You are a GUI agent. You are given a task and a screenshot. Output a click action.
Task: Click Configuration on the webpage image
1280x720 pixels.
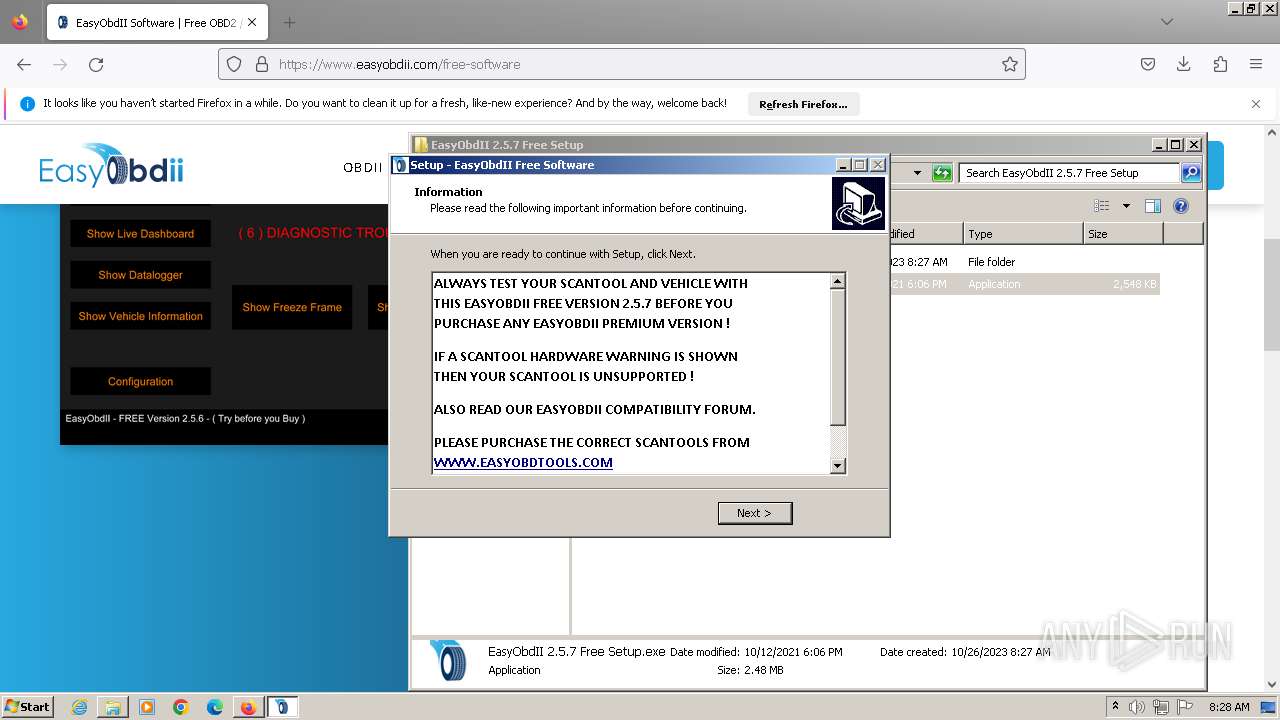click(140, 381)
